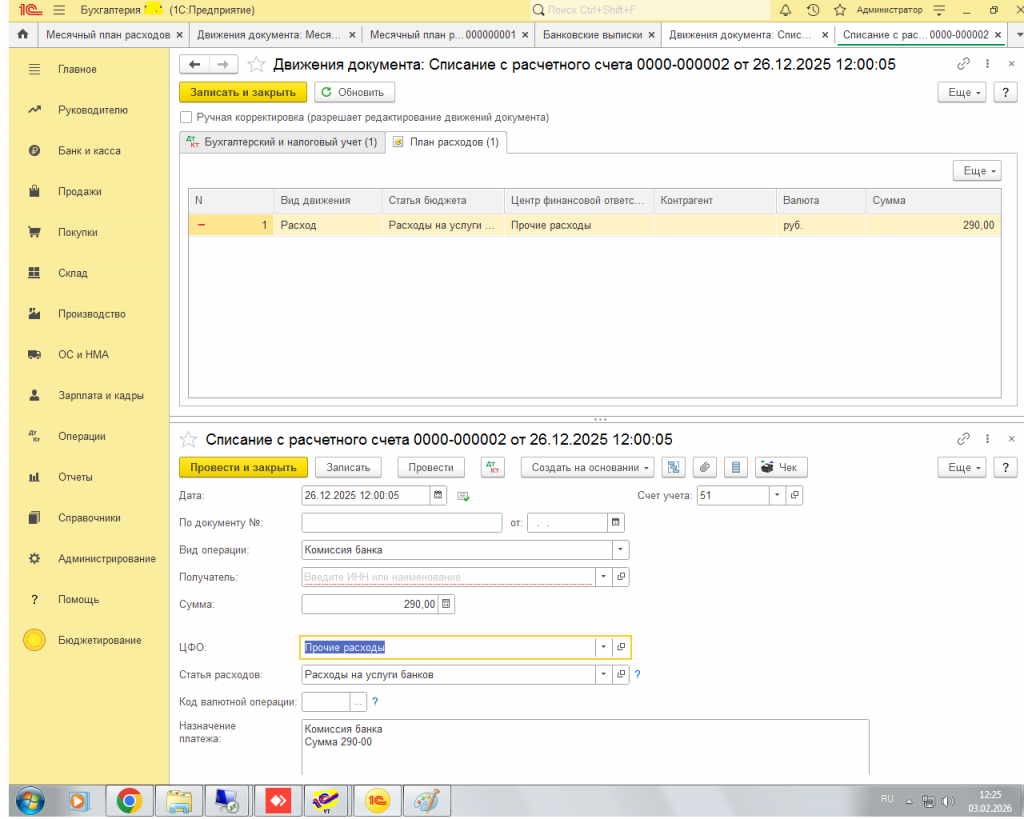Viewport: 1024px width, 819px height.
Task: Open Счет учета dropdown arrow
Action: coord(777,495)
